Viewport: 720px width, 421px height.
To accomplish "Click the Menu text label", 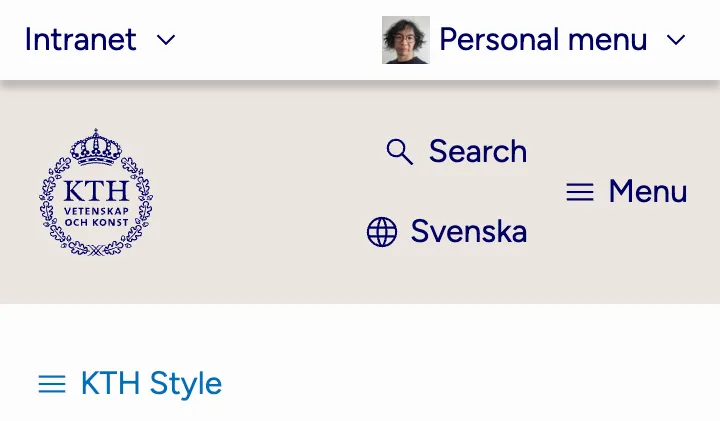I will pyautogui.click(x=648, y=192).
